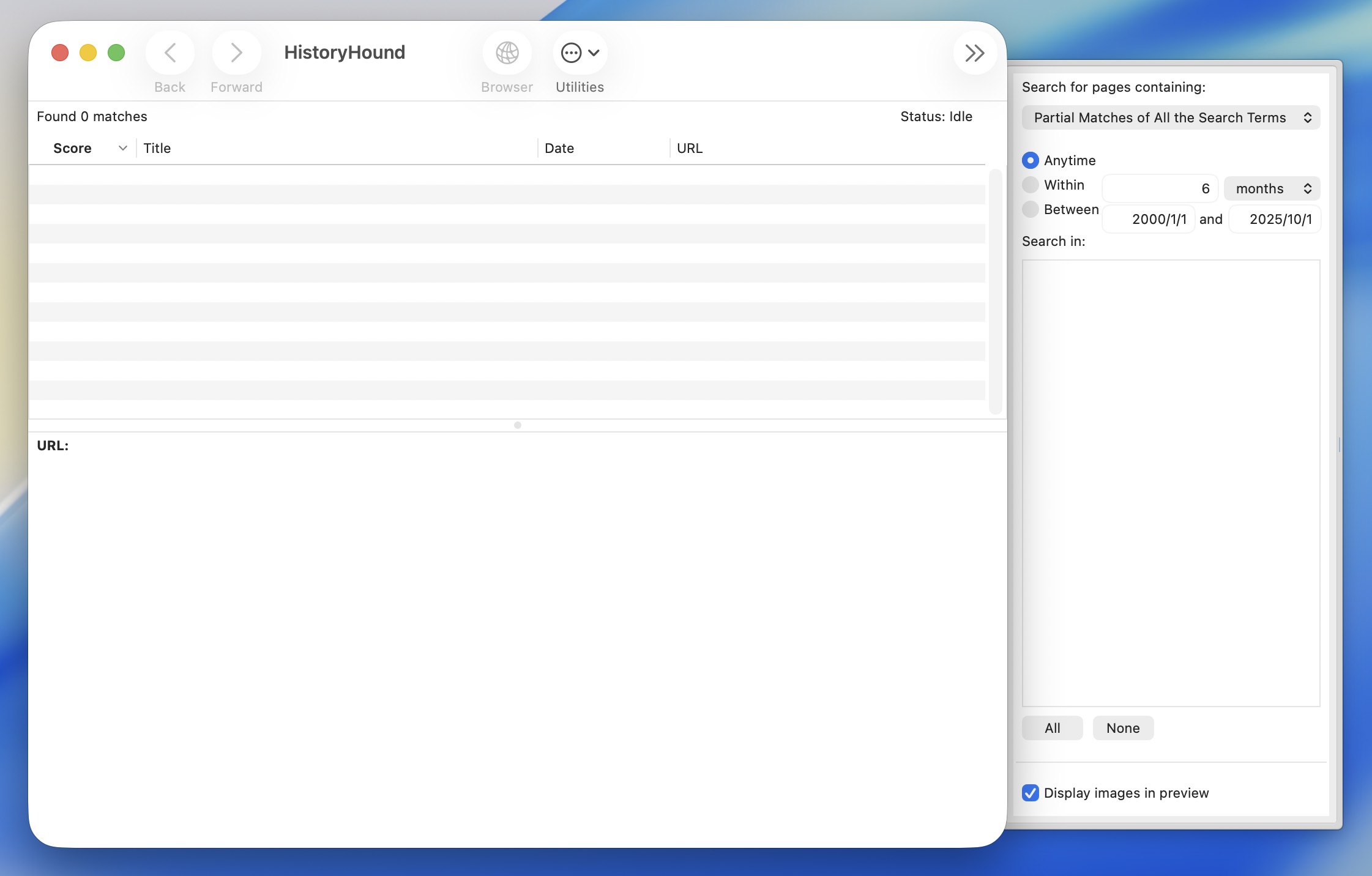Select the Anytime radio button
1372x876 pixels.
click(1031, 160)
